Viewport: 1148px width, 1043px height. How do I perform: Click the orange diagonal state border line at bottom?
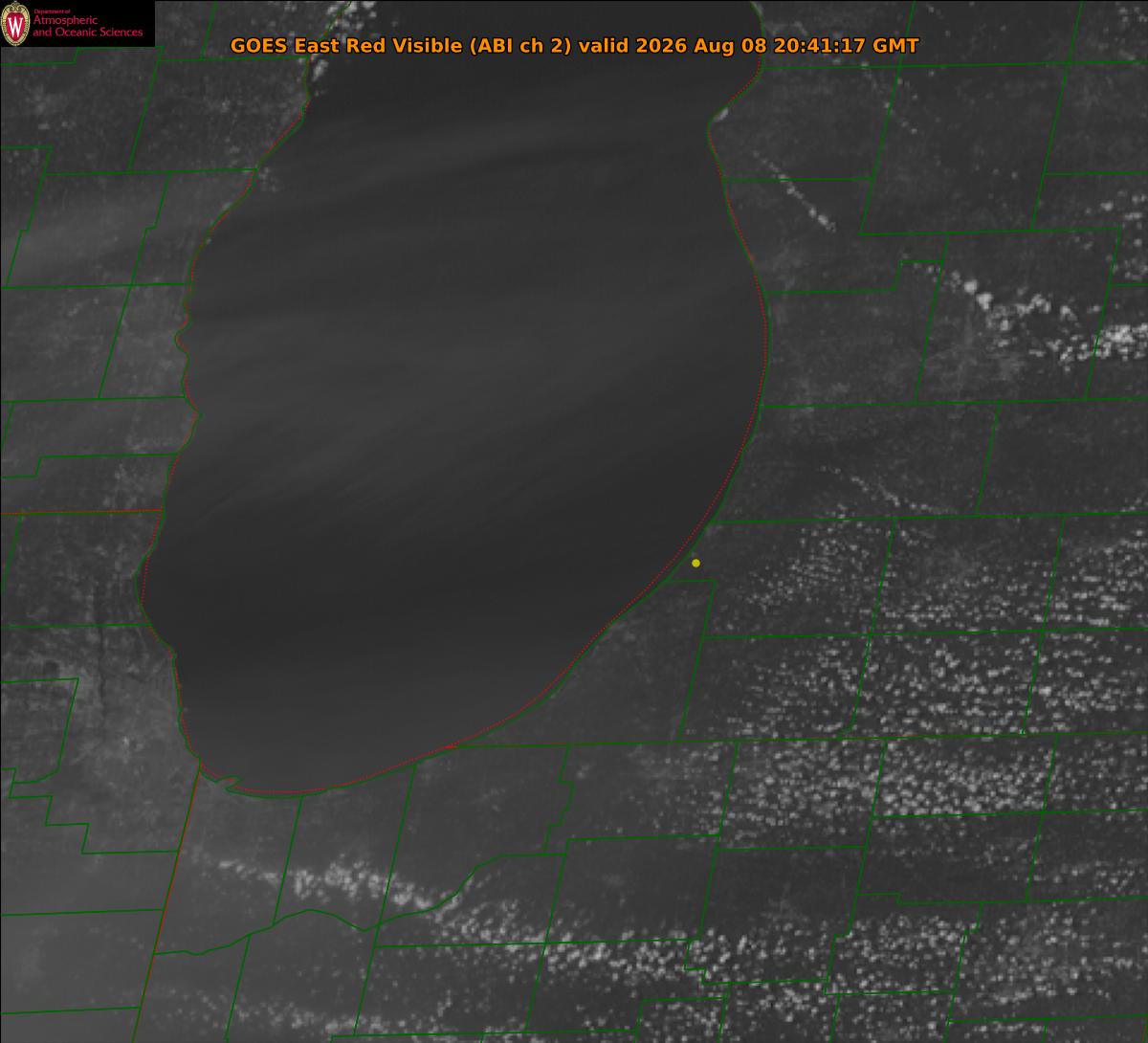pyautogui.click(x=176, y=904)
